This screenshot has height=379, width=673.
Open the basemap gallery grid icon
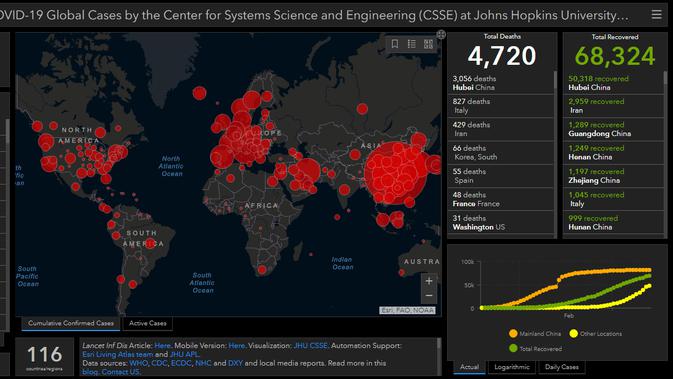tap(428, 44)
